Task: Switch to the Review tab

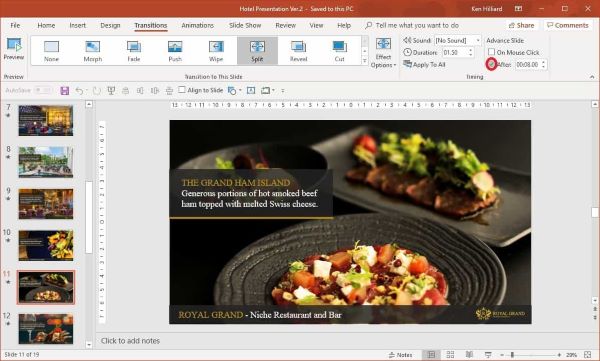Action: 285,25
